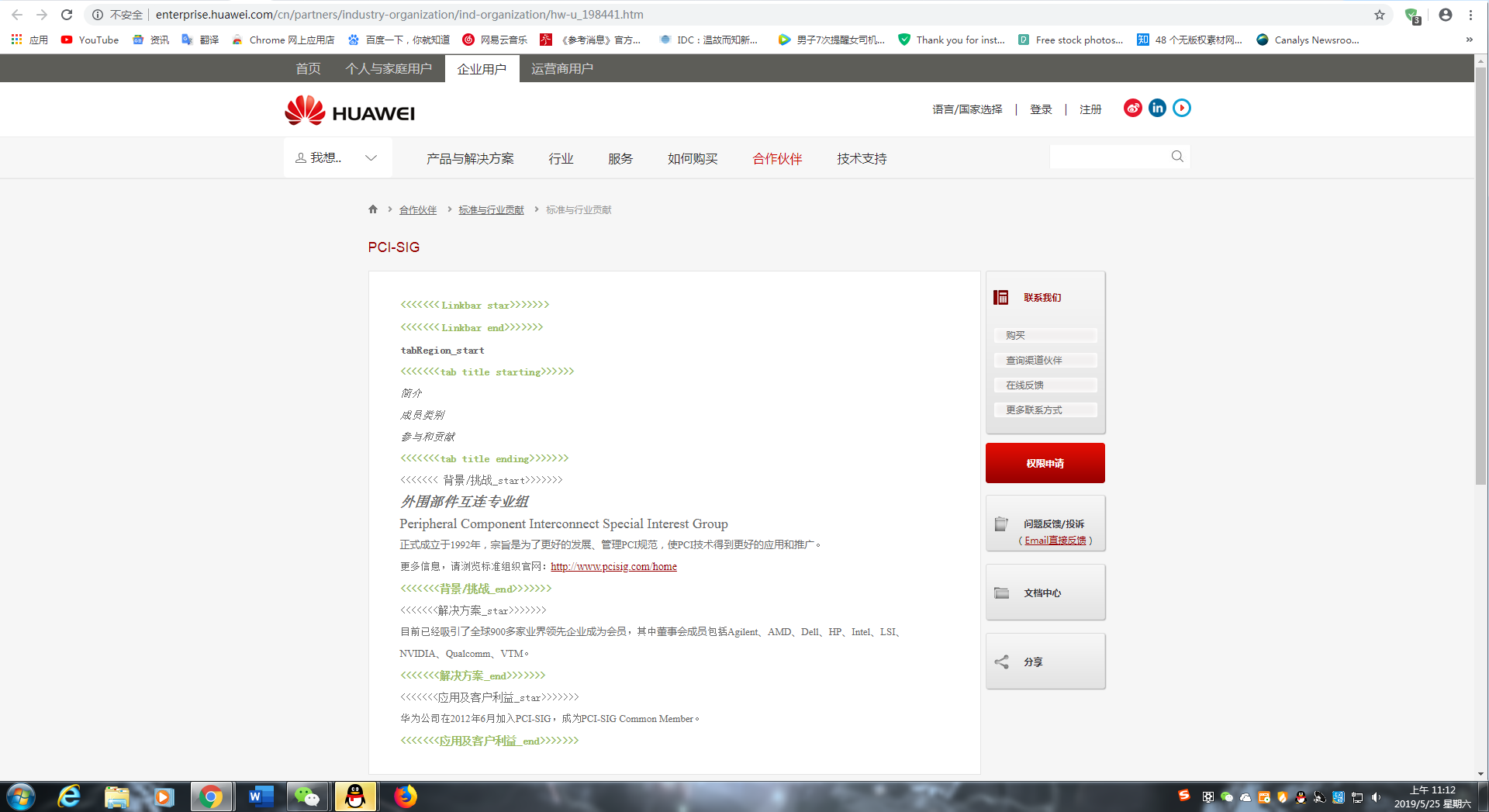The image size is (1489, 812).
Task: Open the Windows Start button
Action: point(21,796)
